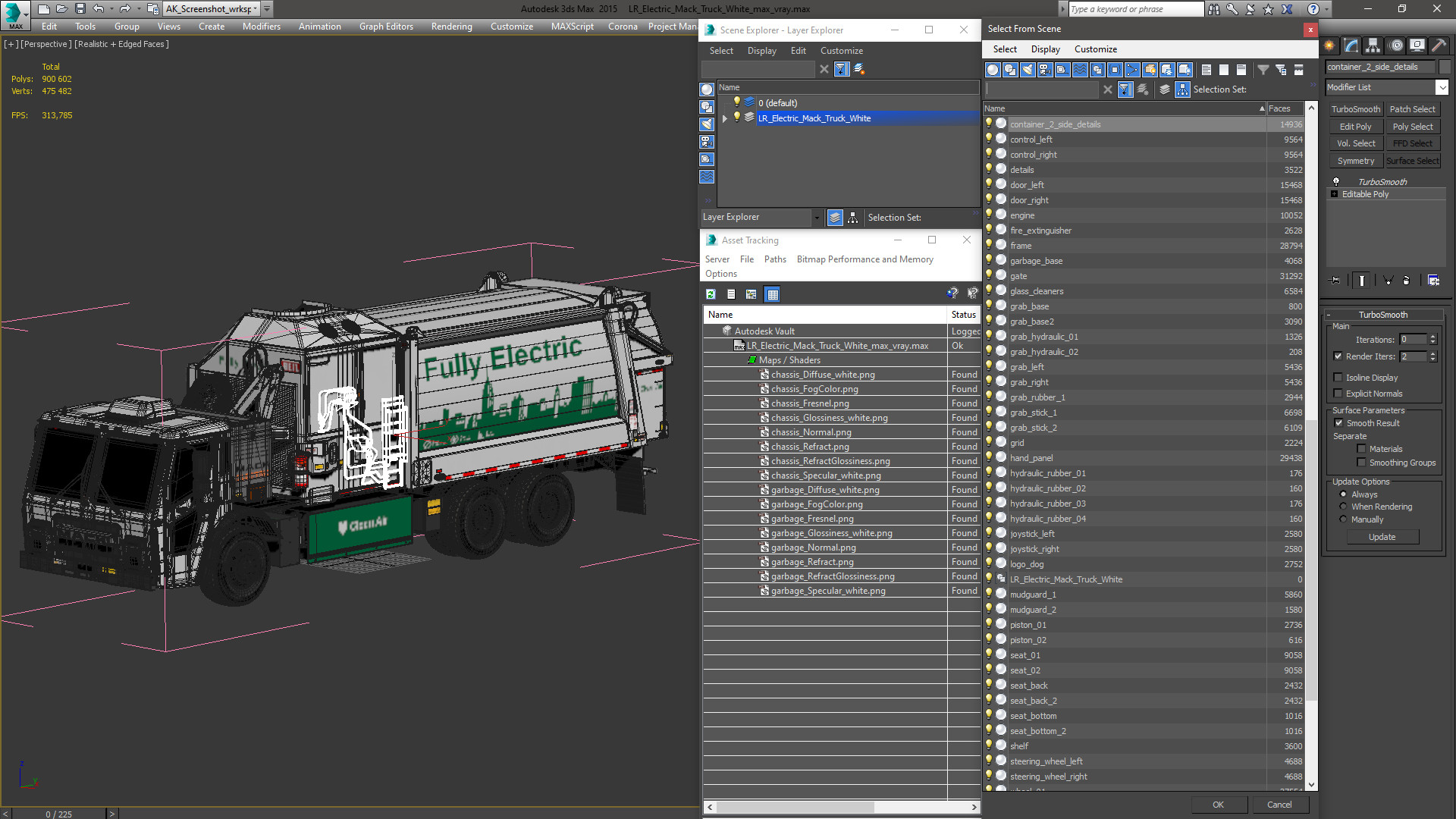Click Select None icon in Select From Scene
This screenshot has width=1456, height=819.
pyautogui.click(x=1223, y=70)
